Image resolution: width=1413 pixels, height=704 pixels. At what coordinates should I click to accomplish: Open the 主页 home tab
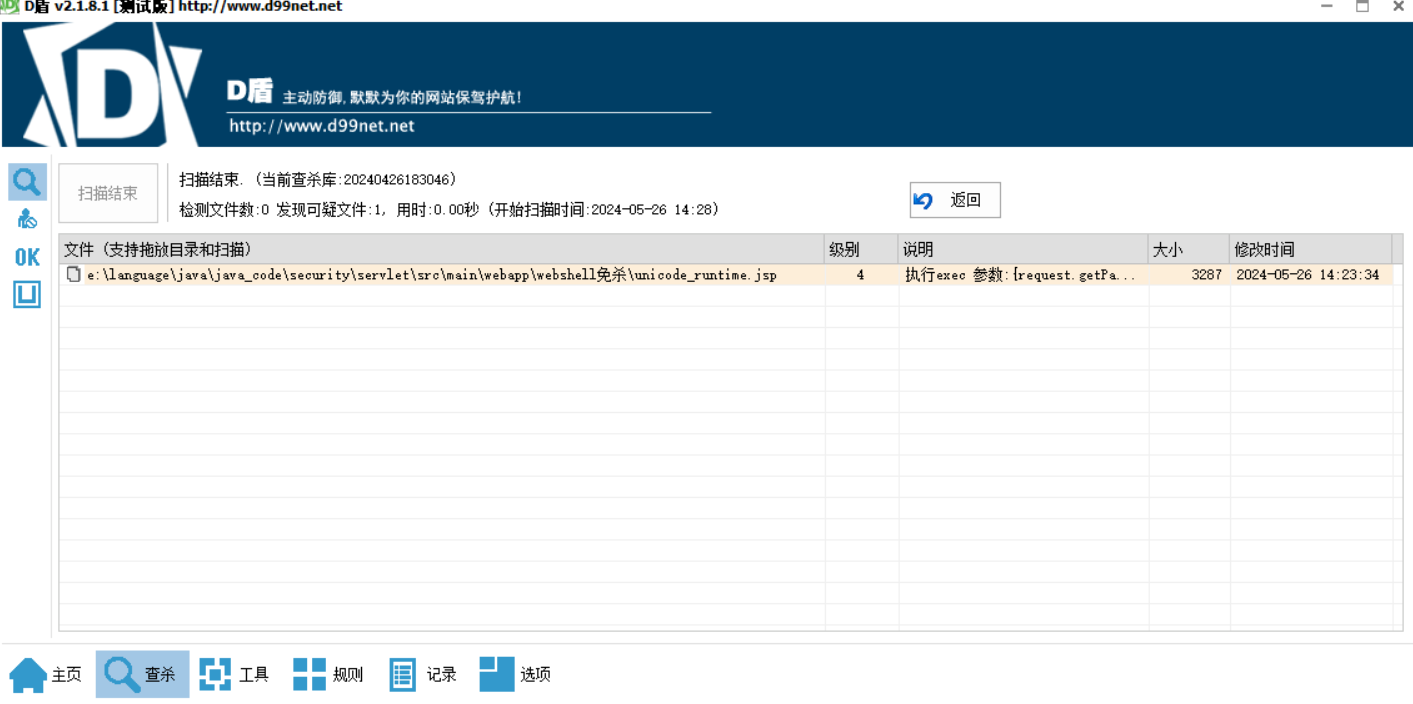(x=47, y=675)
